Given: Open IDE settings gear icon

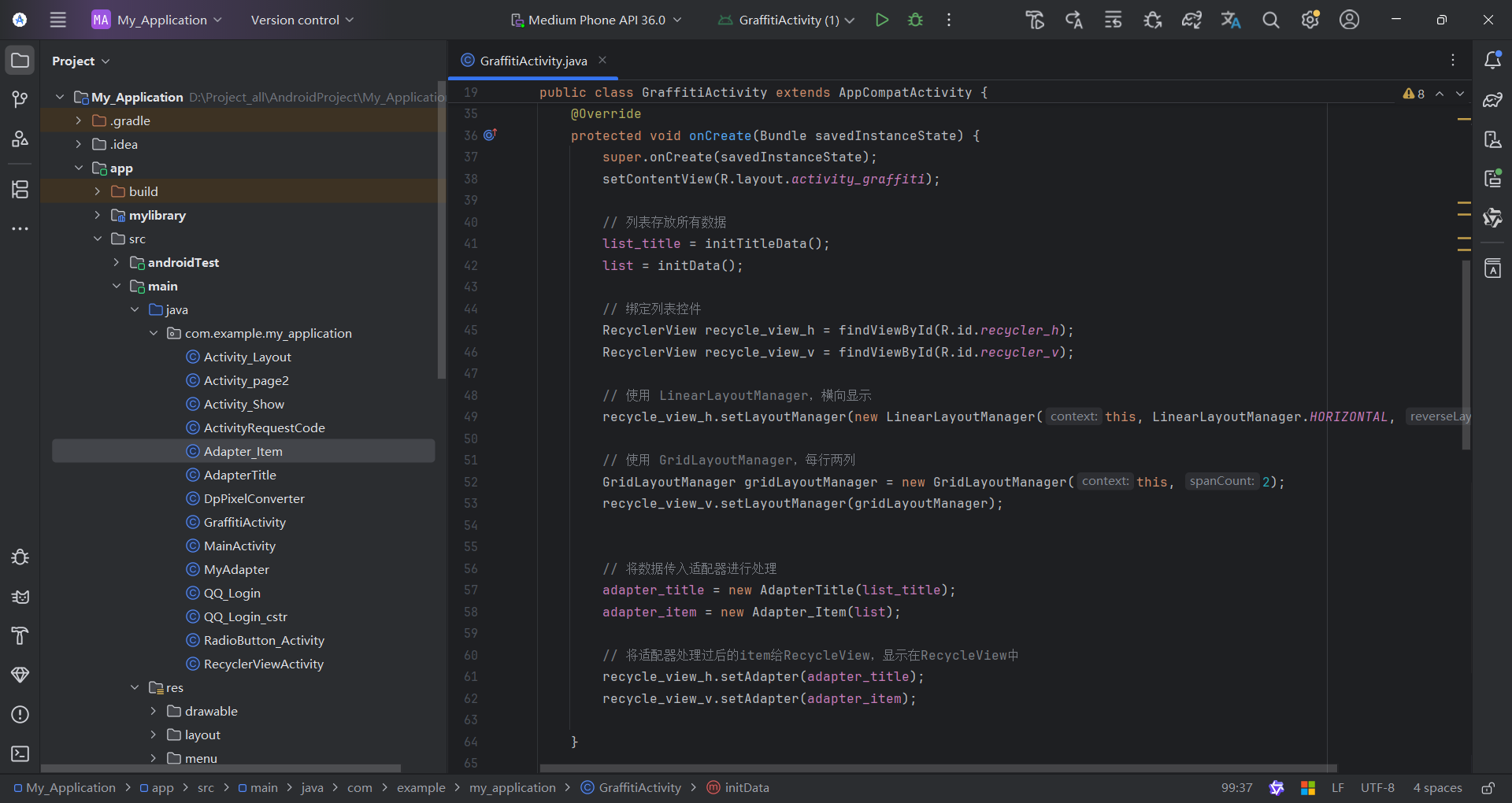Looking at the screenshot, I should (x=1310, y=20).
